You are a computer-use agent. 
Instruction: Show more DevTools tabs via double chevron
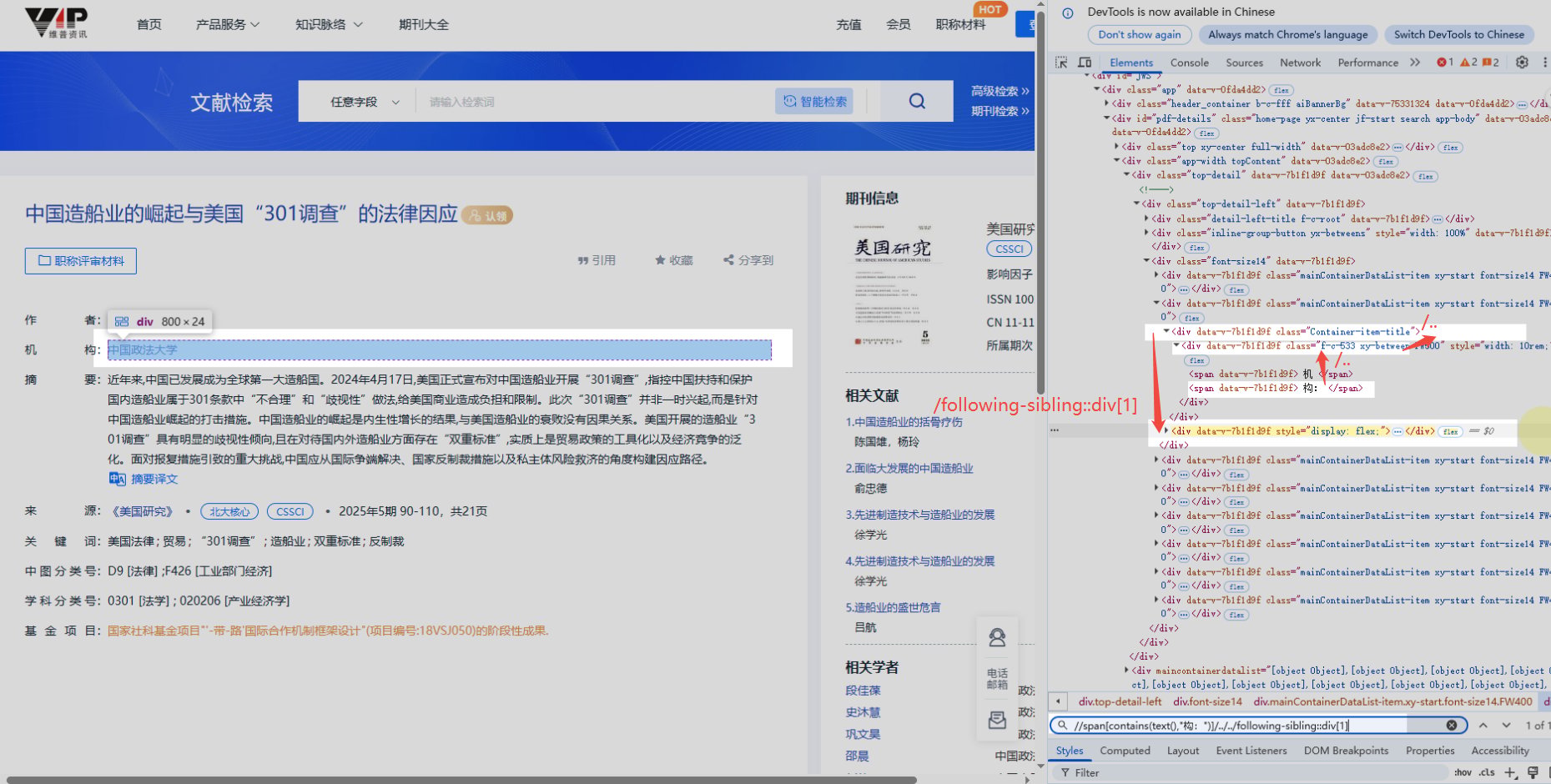1415,63
